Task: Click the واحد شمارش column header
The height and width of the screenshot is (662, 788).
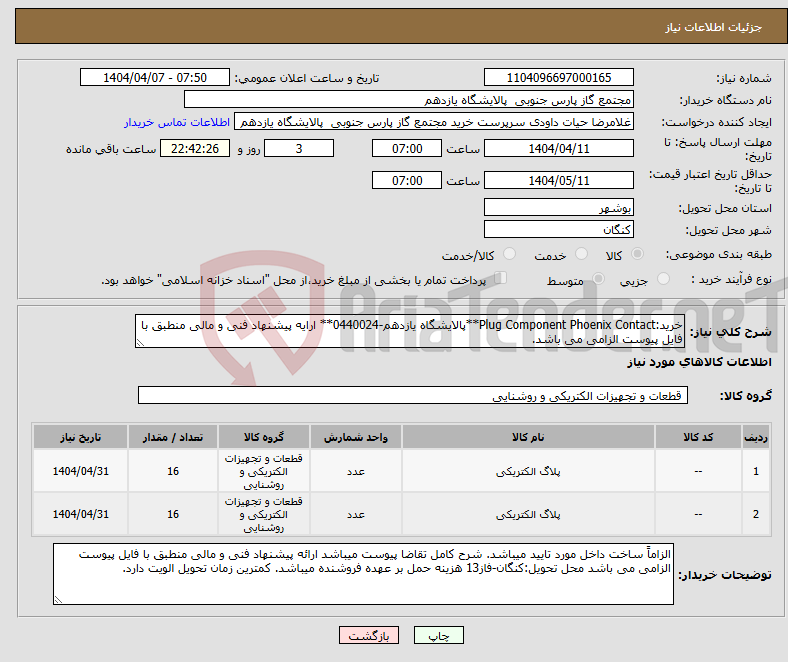Action: coord(356,437)
